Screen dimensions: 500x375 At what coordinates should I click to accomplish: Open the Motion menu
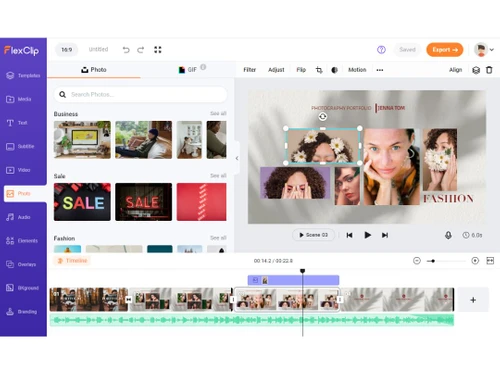357,70
